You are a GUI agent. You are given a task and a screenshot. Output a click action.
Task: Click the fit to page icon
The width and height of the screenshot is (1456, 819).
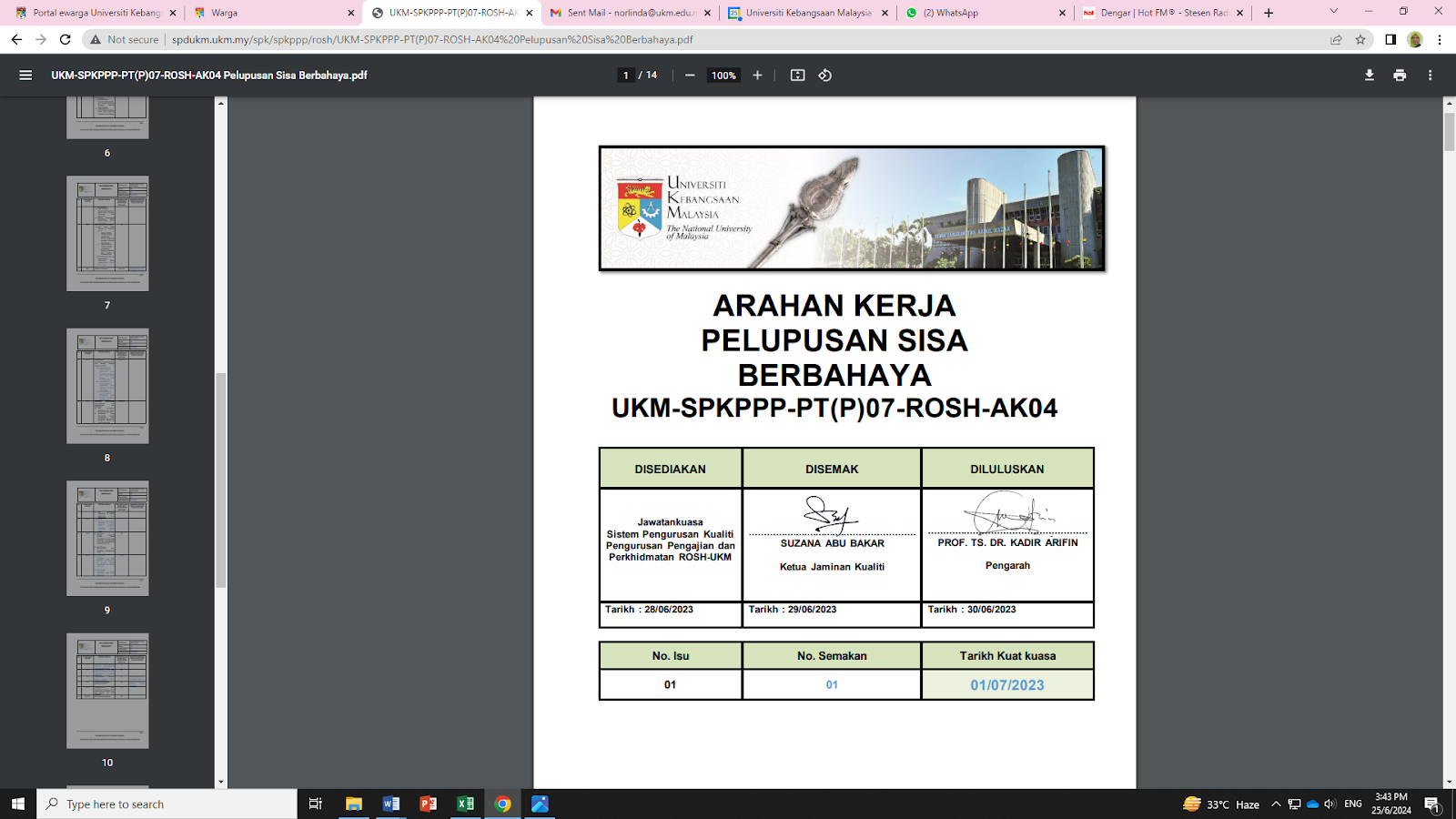797,76
